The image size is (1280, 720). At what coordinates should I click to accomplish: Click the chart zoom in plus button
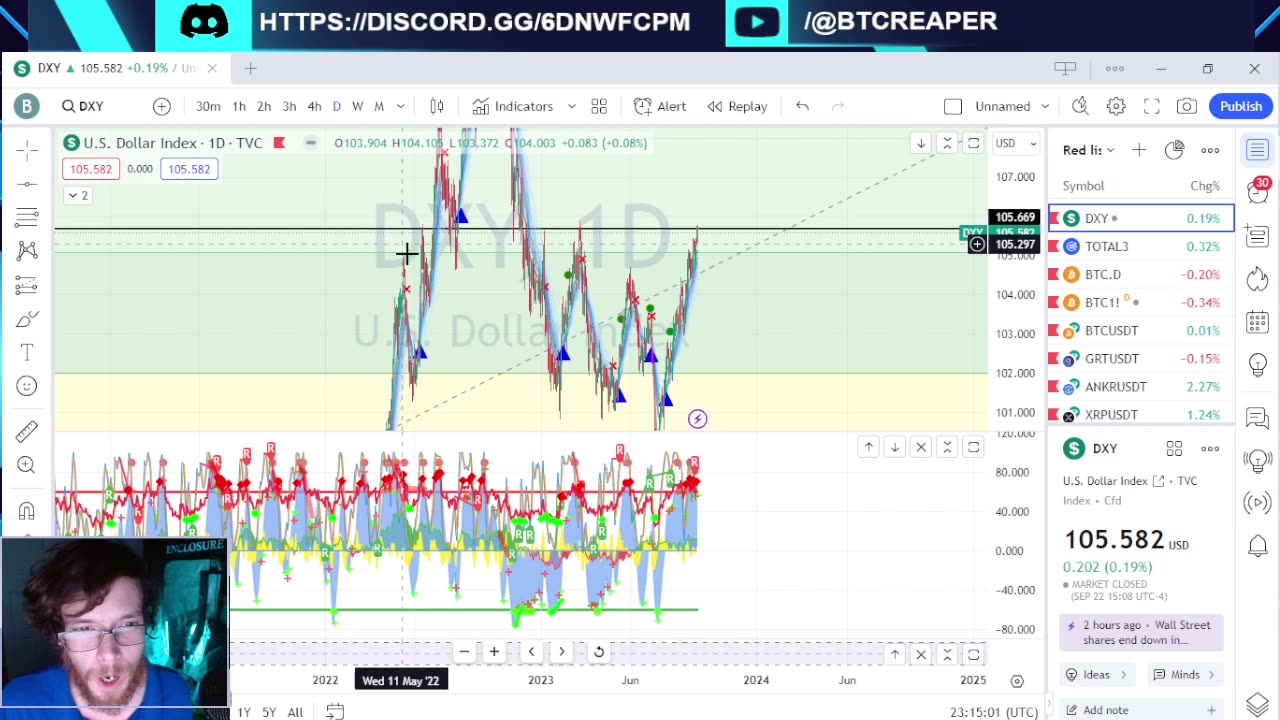(x=494, y=652)
